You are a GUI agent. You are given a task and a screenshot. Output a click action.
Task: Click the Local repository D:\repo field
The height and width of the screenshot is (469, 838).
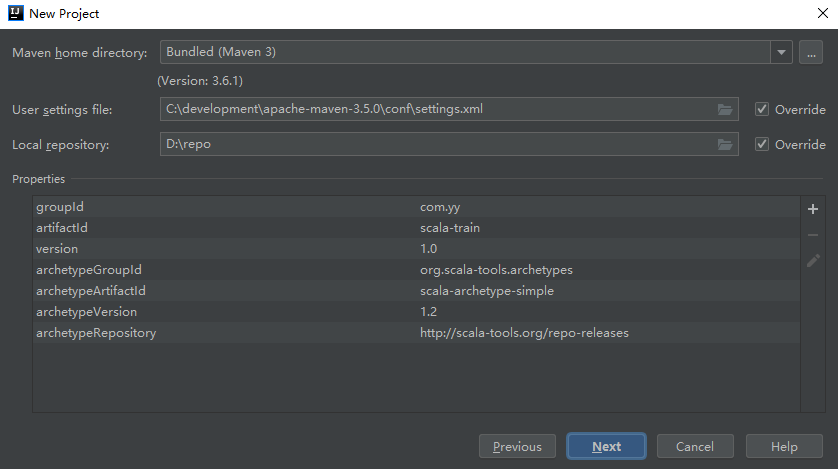[435, 145]
